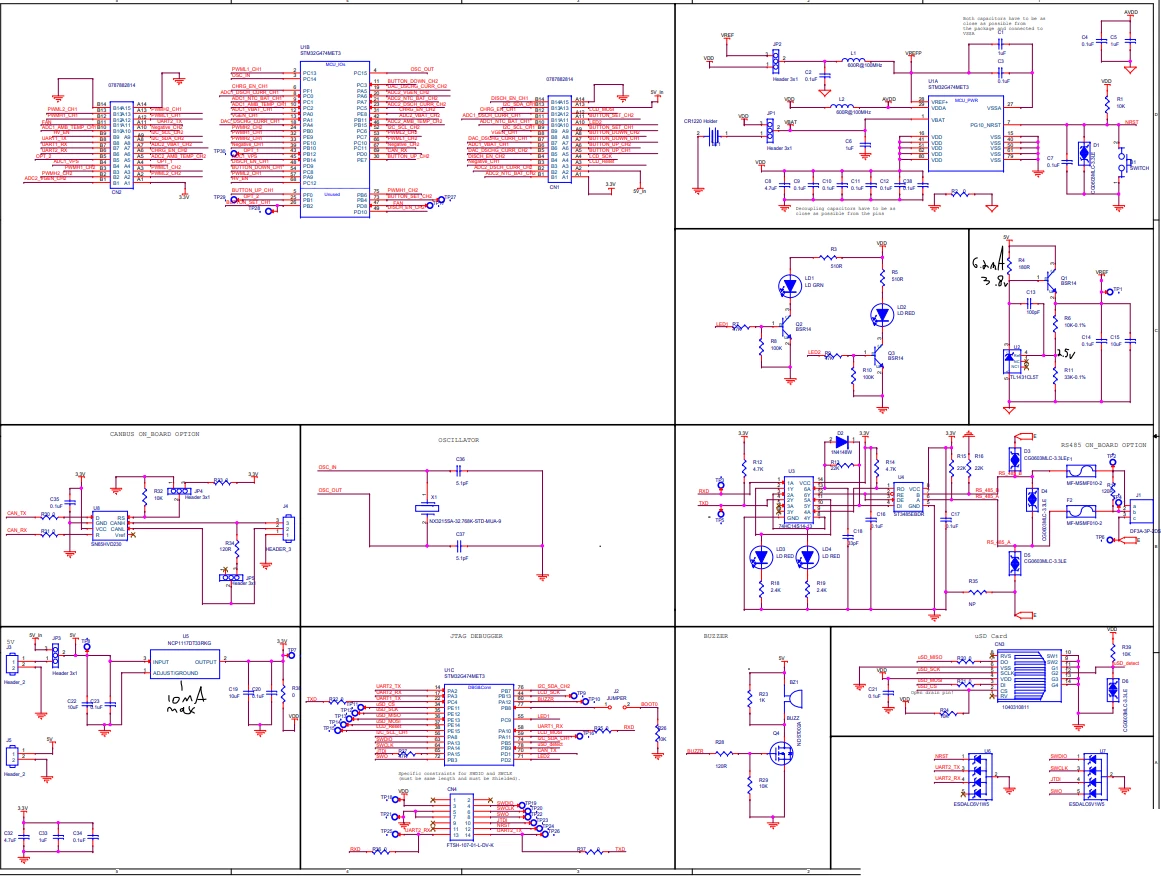Select capacitor C37 in oscillator section
The width and height of the screenshot is (1161, 878).
coord(460,546)
